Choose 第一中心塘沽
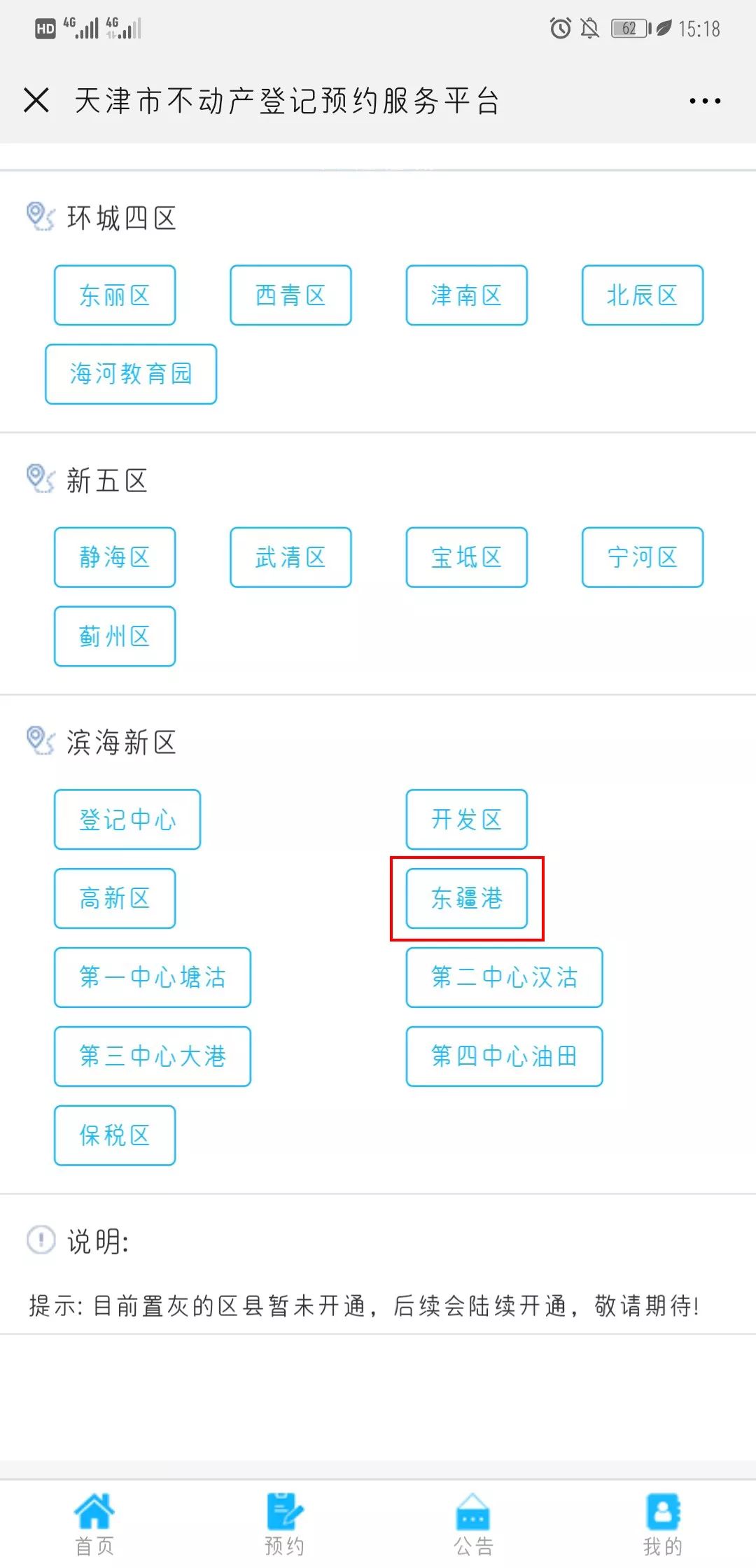The height and width of the screenshot is (1568, 756). (153, 977)
